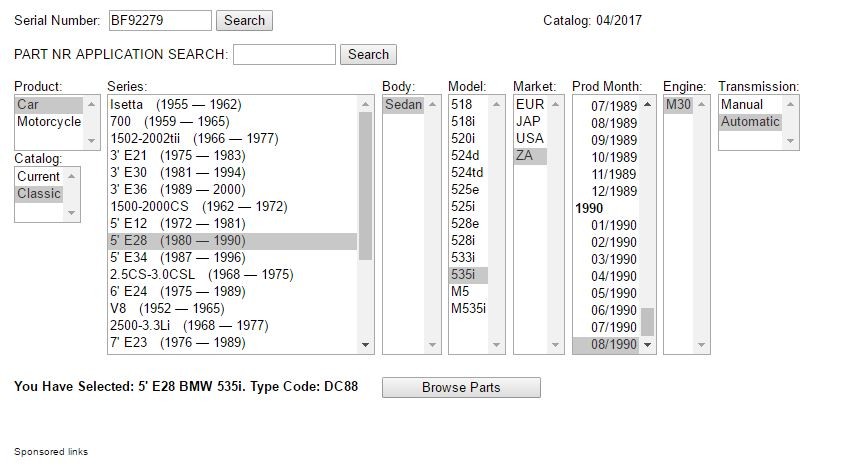Click Product list scroll down arrow
856x476 pixels.
(91, 141)
